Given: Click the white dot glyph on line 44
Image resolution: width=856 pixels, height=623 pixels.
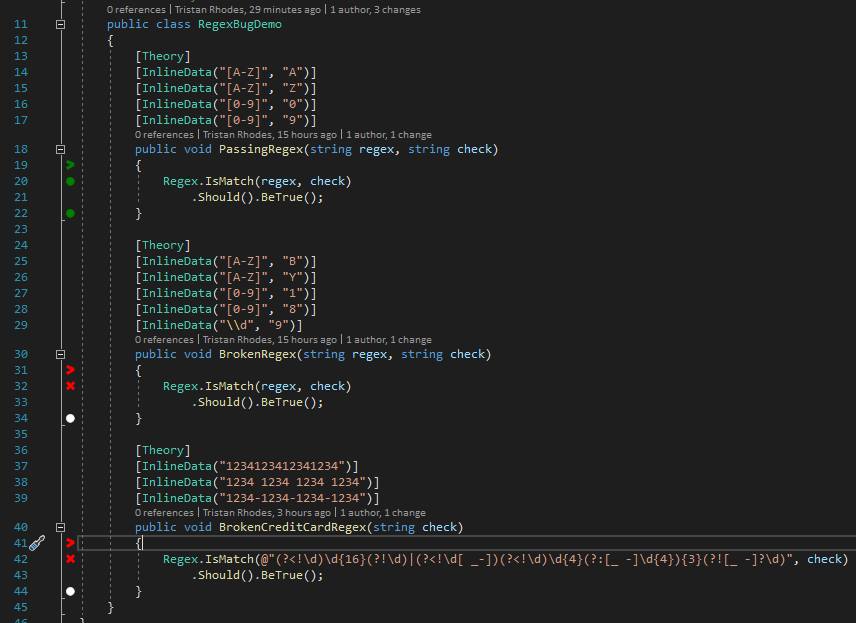Looking at the screenshot, I should tap(69, 591).
